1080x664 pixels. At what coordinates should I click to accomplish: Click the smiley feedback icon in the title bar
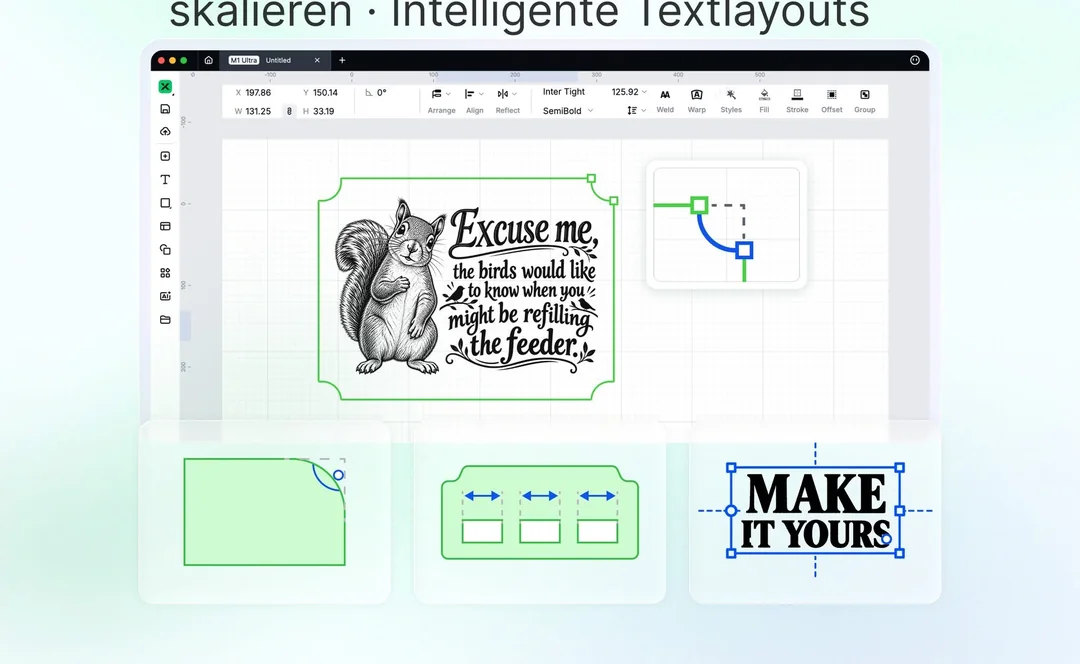[x=915, y=60]
